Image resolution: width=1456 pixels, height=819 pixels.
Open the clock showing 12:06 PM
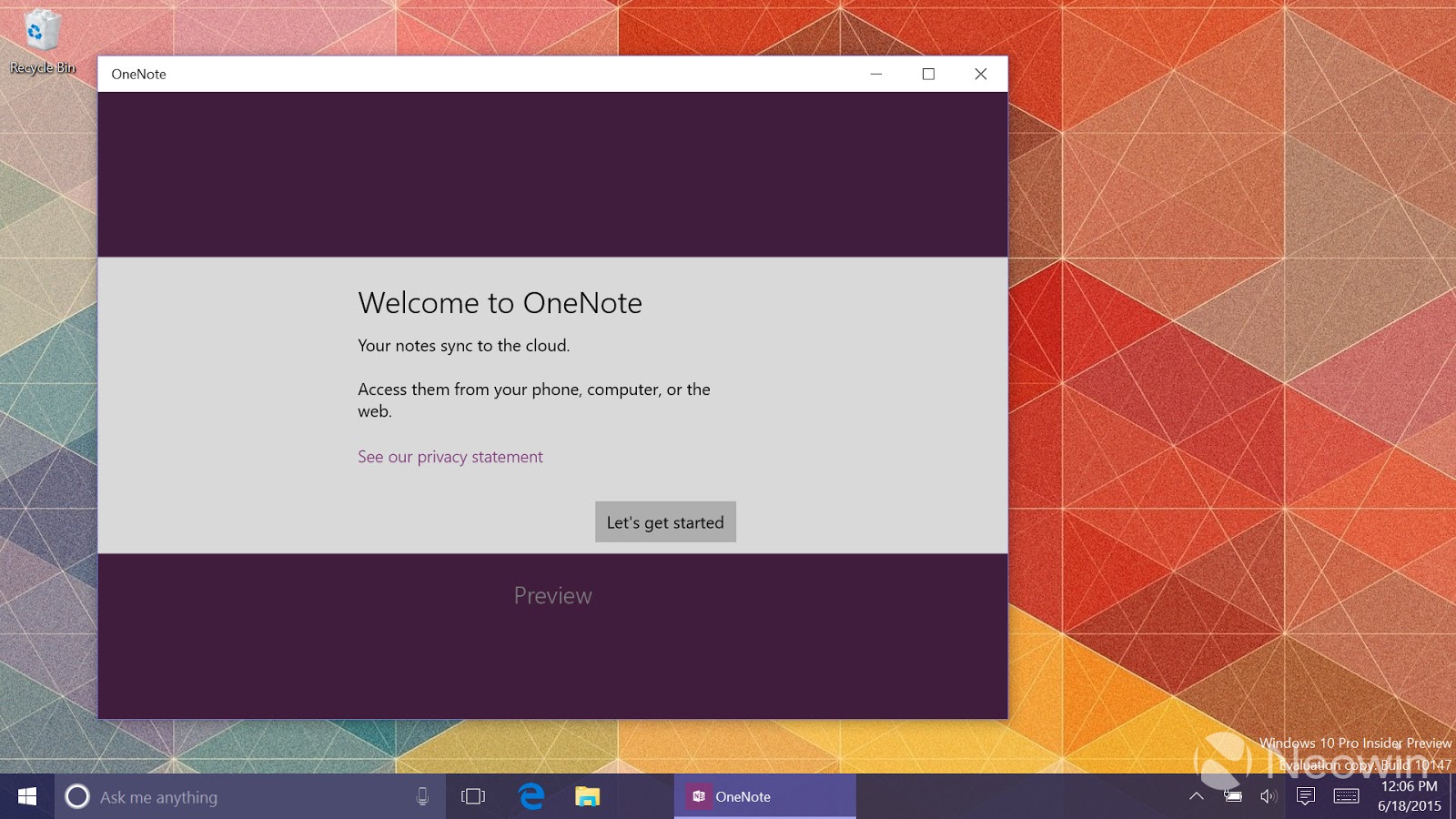tap(1410, 796)
